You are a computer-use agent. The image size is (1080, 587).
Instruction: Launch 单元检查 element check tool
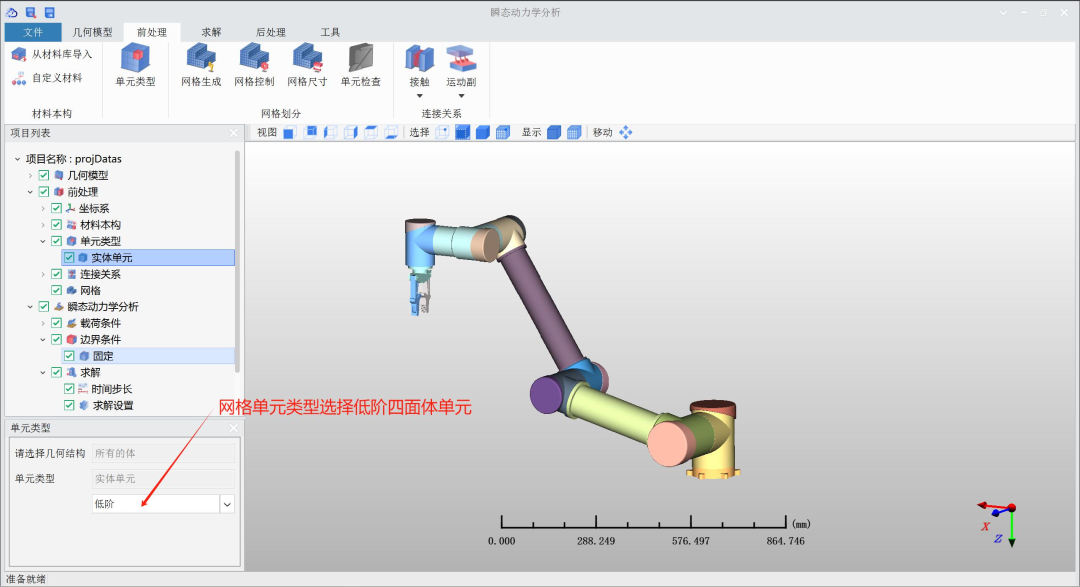361,65
